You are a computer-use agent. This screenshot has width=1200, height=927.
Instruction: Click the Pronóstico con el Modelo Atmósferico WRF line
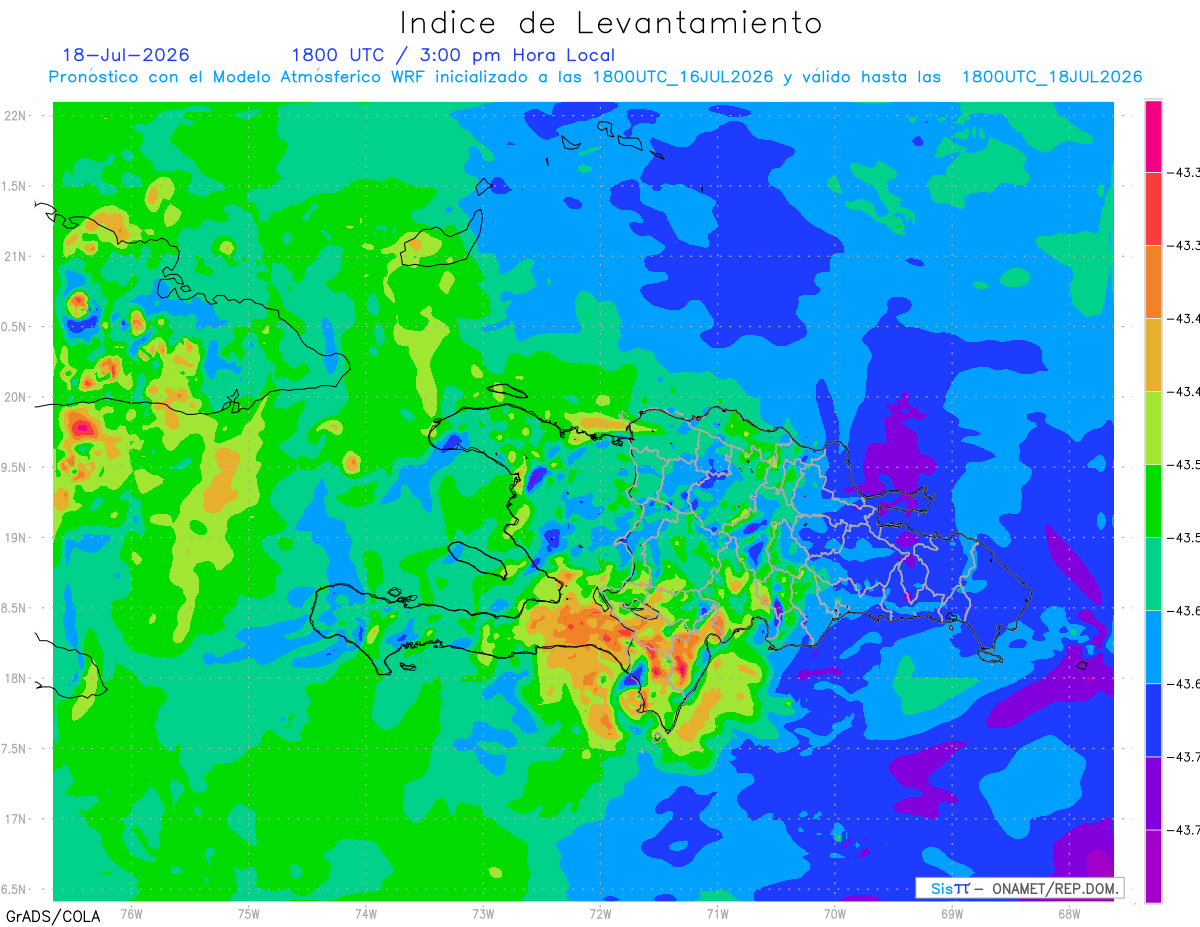[x=595, y=77]
